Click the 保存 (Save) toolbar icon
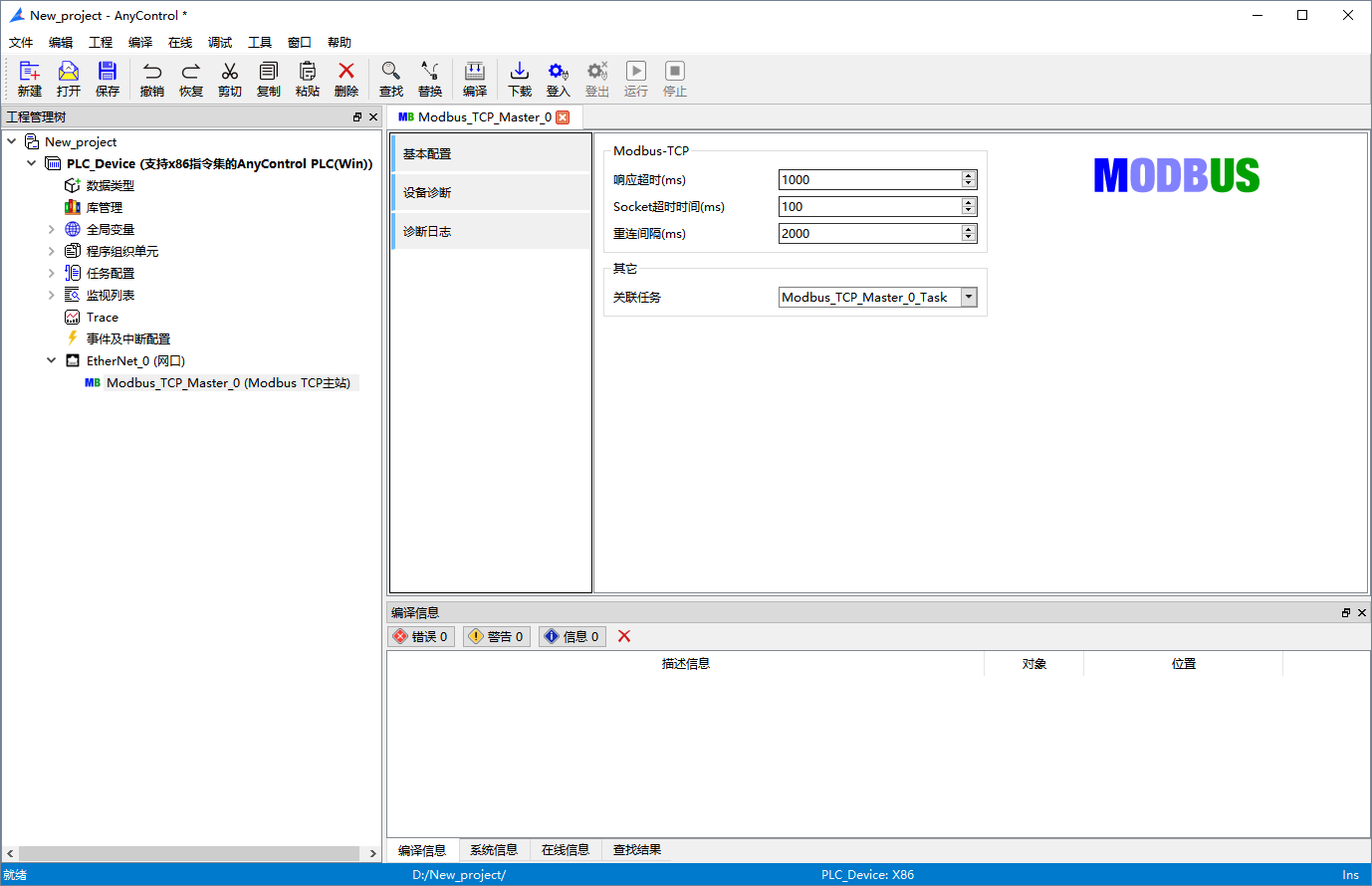The width and height of the screenshot is (1372, 886). click(108, 71)
